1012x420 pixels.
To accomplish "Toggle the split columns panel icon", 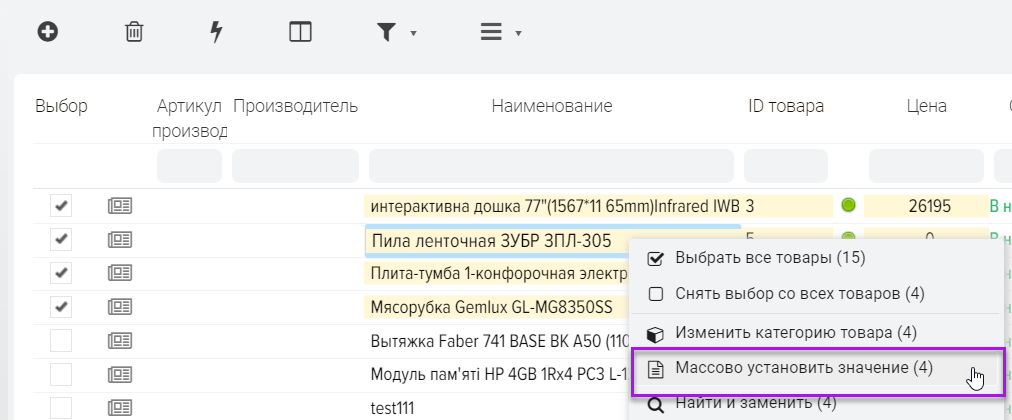I will (x=300, y=32).
